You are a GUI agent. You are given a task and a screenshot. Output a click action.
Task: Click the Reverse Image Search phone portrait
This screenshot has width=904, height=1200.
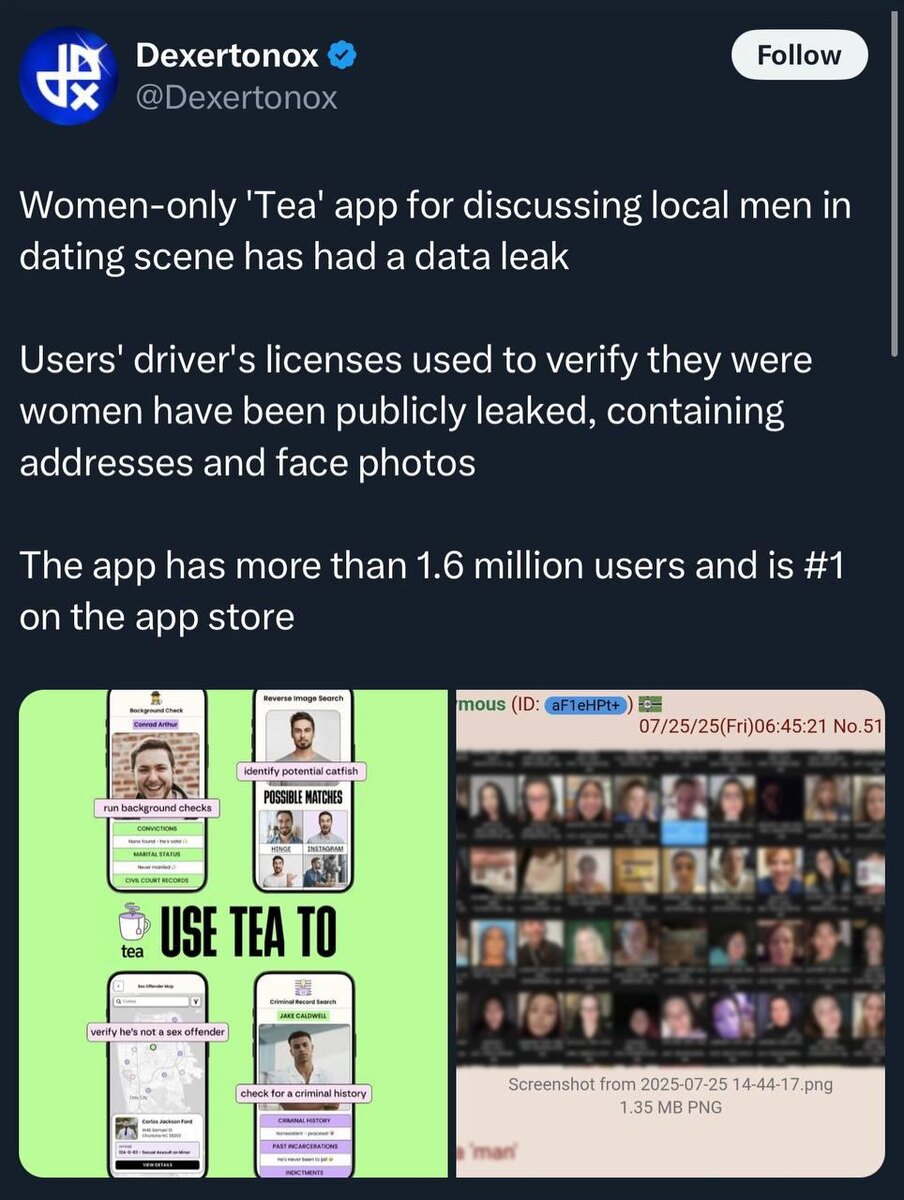[x=302, y=735]
